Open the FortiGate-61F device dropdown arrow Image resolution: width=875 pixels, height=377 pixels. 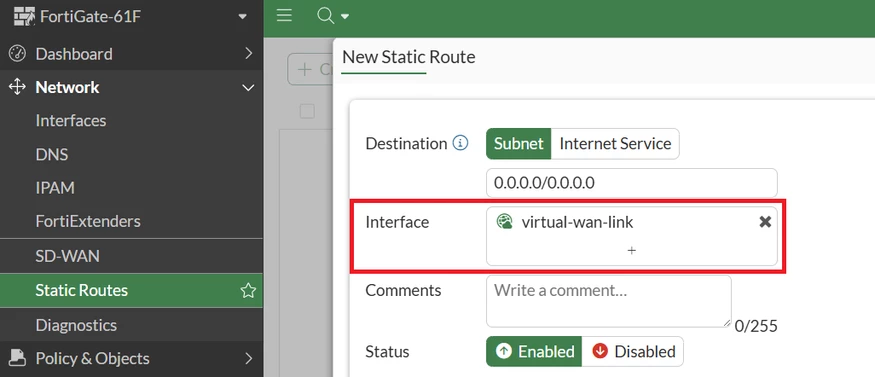[242, 17]
